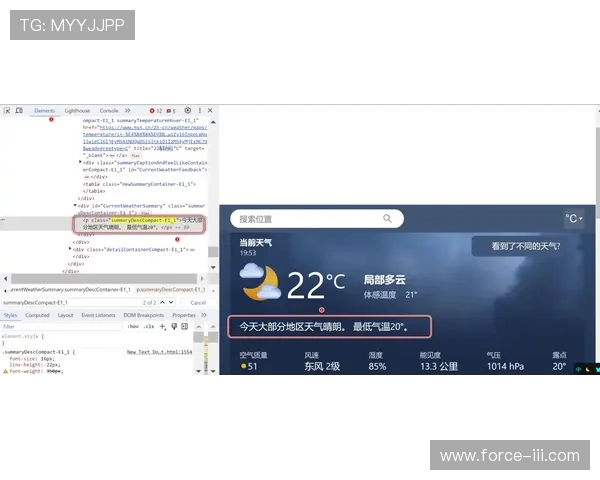Click the DOM search field with summaryDescCompact-E1_1
The image size is (600, 480).
71,302
